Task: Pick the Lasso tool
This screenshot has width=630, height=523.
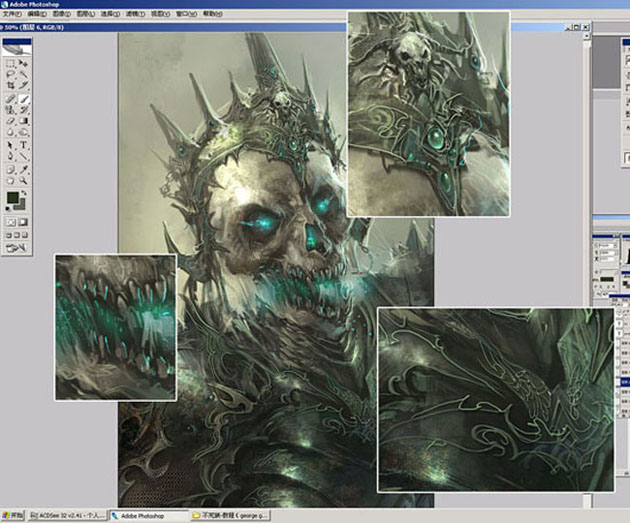Action: point(10,74)
